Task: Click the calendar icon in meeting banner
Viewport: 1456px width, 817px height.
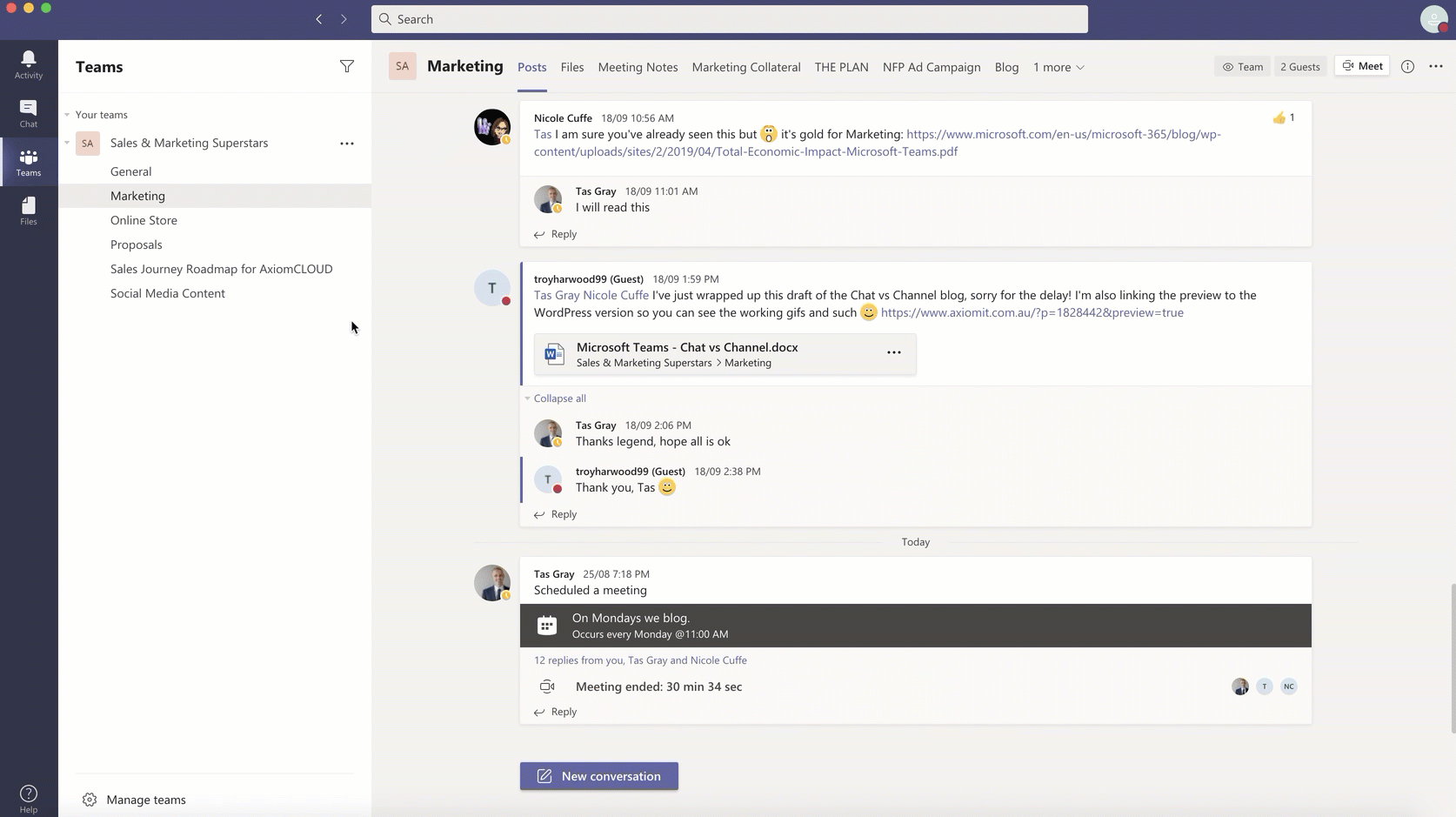Action: coord(547,626)
